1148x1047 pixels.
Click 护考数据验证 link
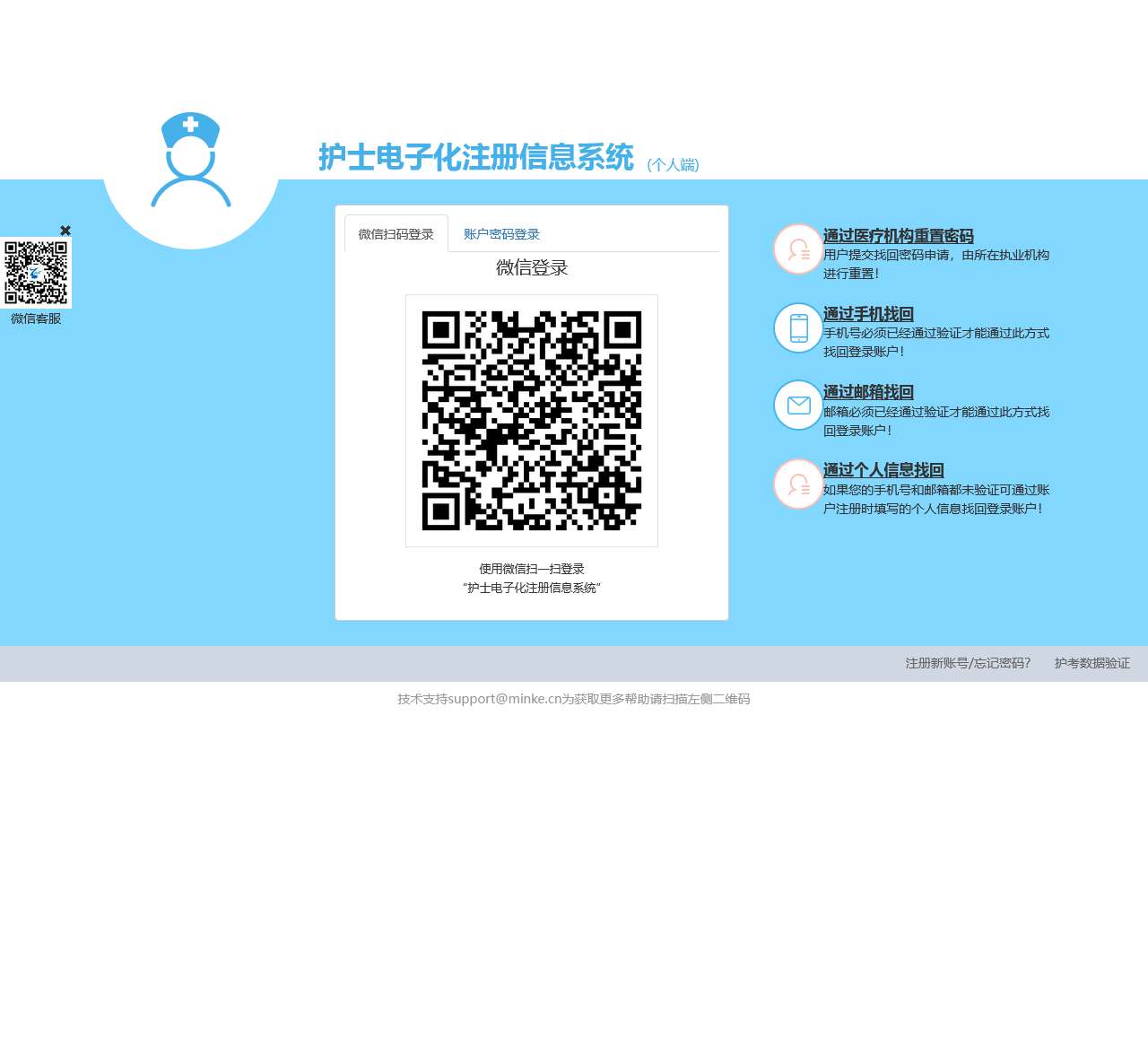1092,663
